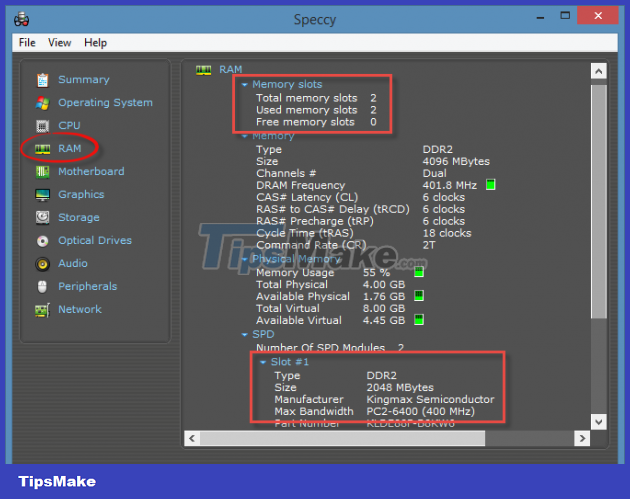Click the 'CAS# Latency (CL)' label
The image size is (630, 499).
[307, 197]
